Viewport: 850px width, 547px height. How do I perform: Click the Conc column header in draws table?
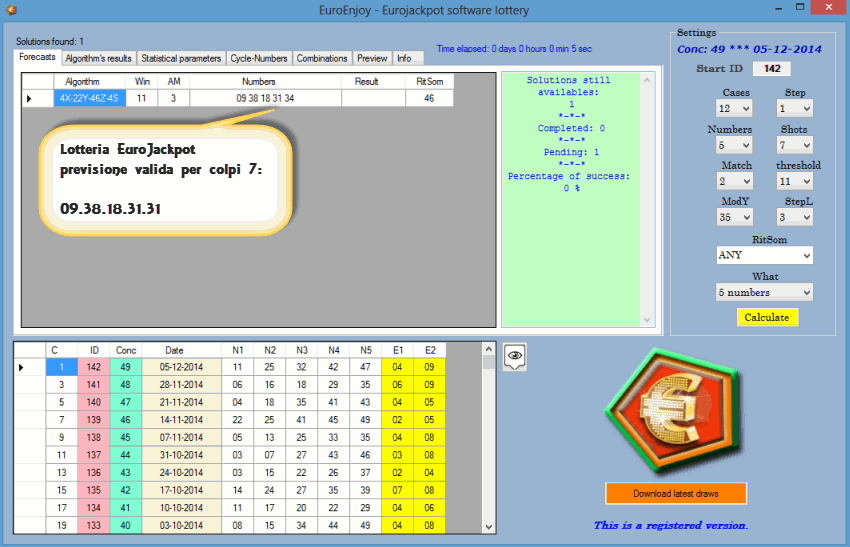(125, 350)
